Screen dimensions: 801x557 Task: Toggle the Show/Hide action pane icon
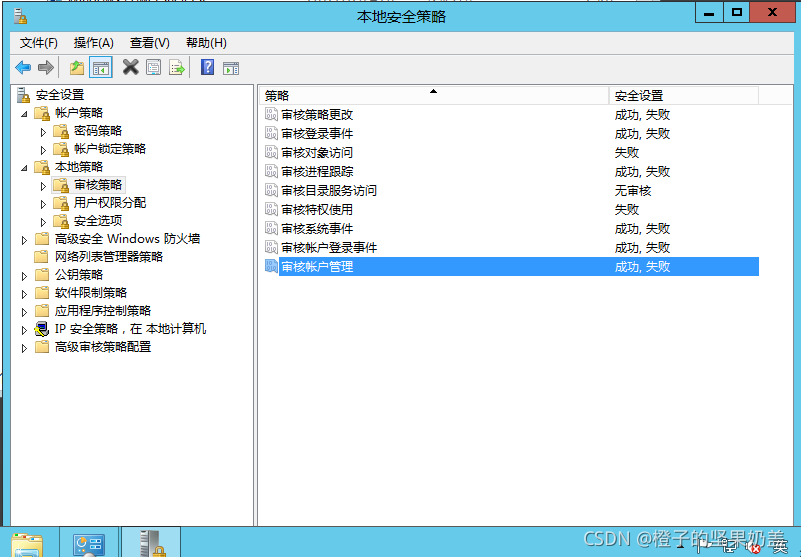point(231,67)
